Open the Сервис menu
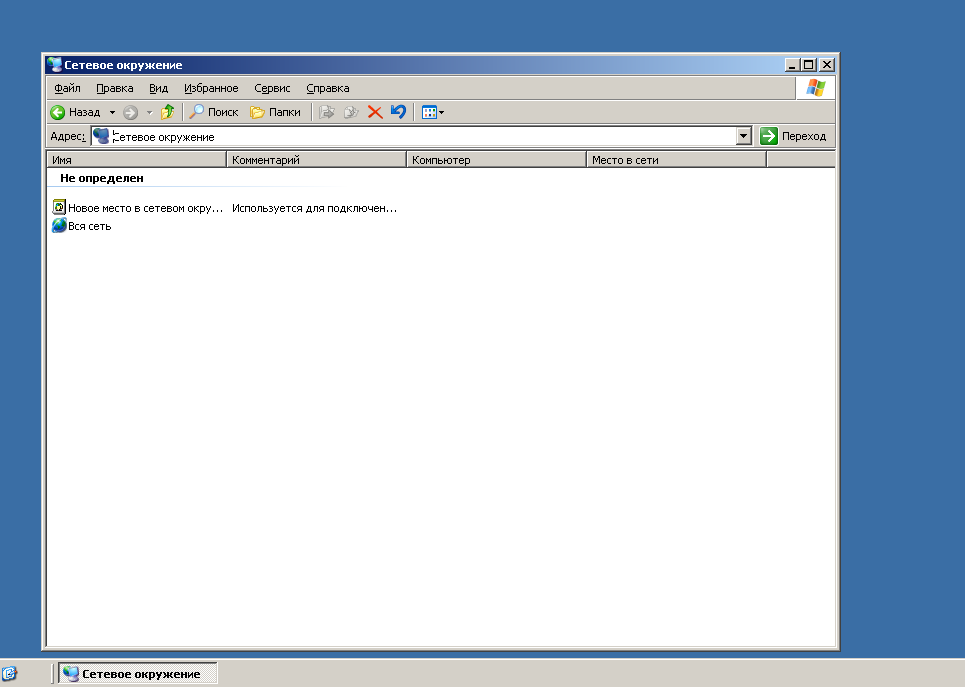 click(272, 88)
